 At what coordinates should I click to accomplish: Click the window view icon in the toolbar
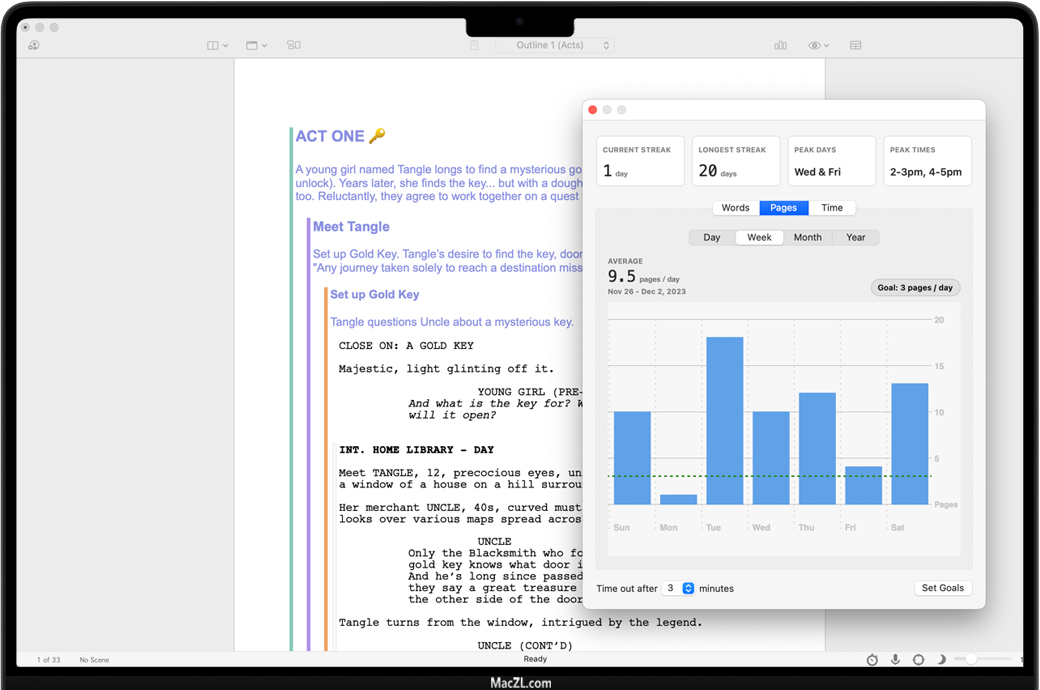(x=252, y=45)
